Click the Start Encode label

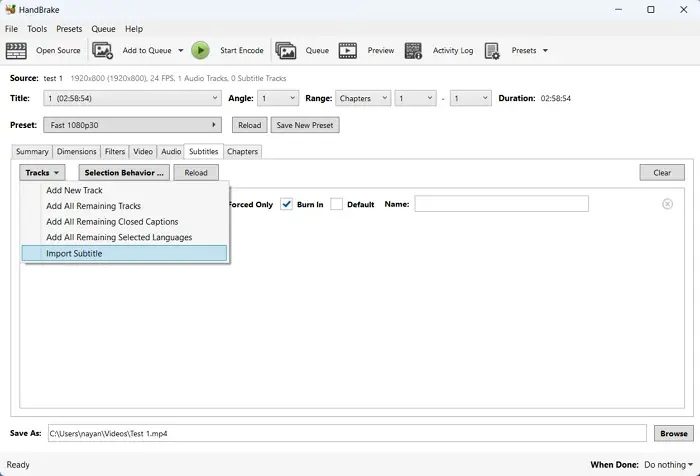[x=242, y=50]
